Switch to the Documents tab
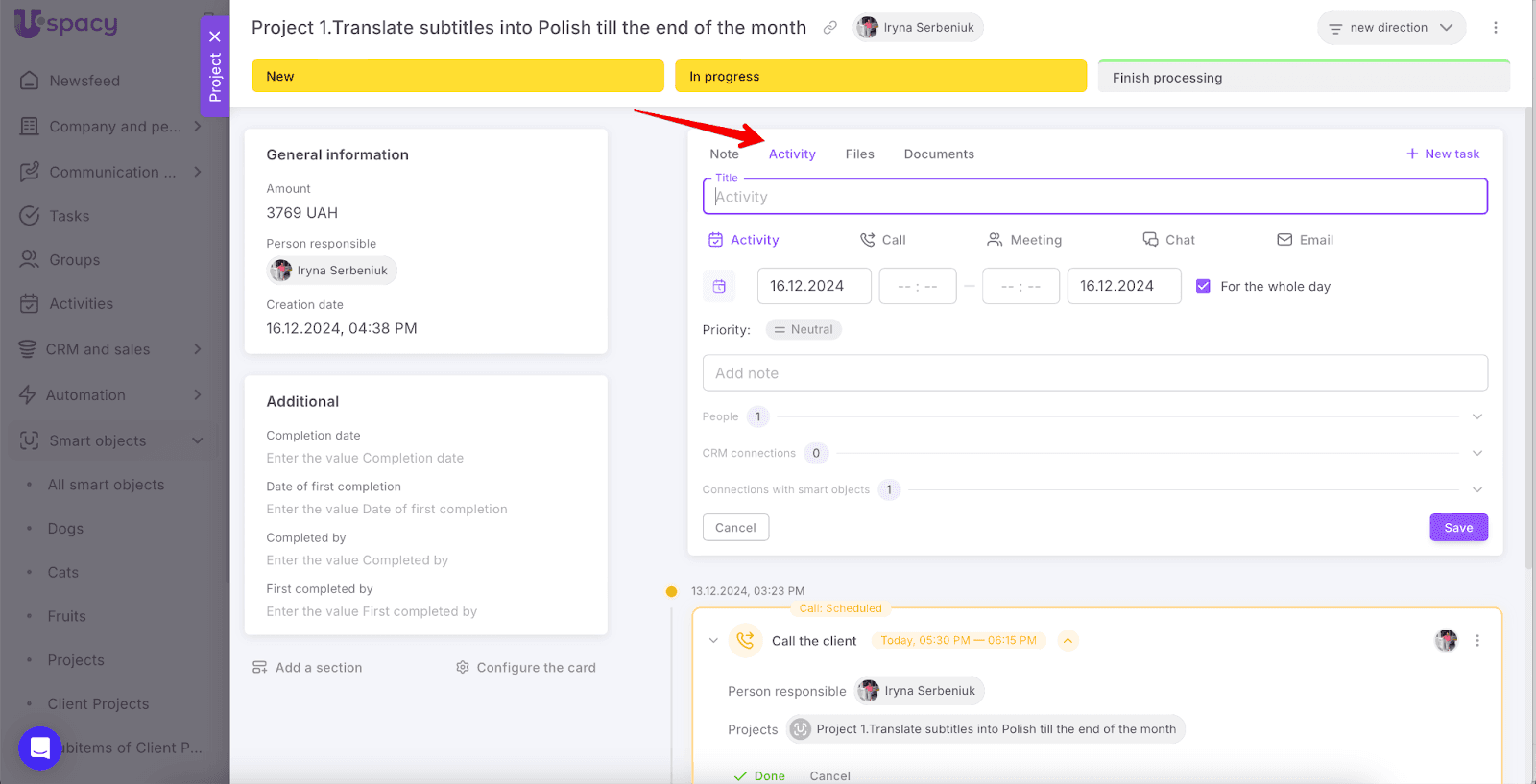Viewport: 1536px width, 784px height. click(938, 154)
